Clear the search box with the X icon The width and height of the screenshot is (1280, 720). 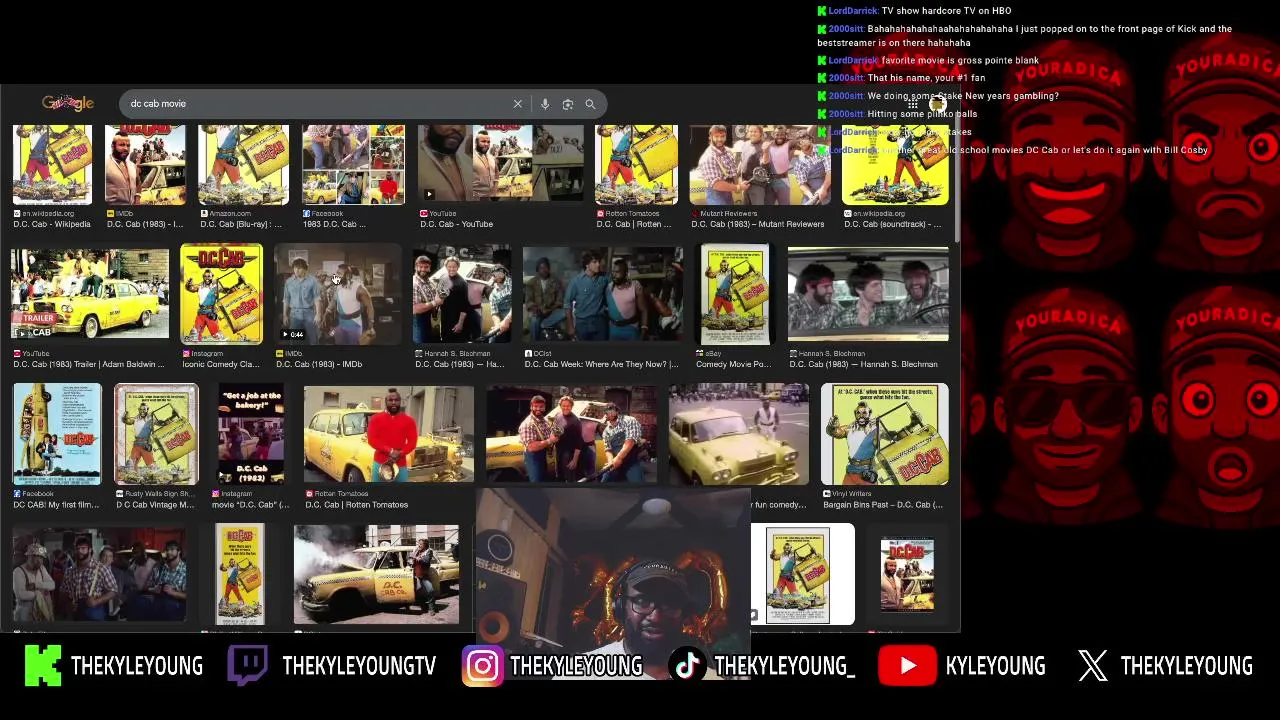click(x=517, y=104)
